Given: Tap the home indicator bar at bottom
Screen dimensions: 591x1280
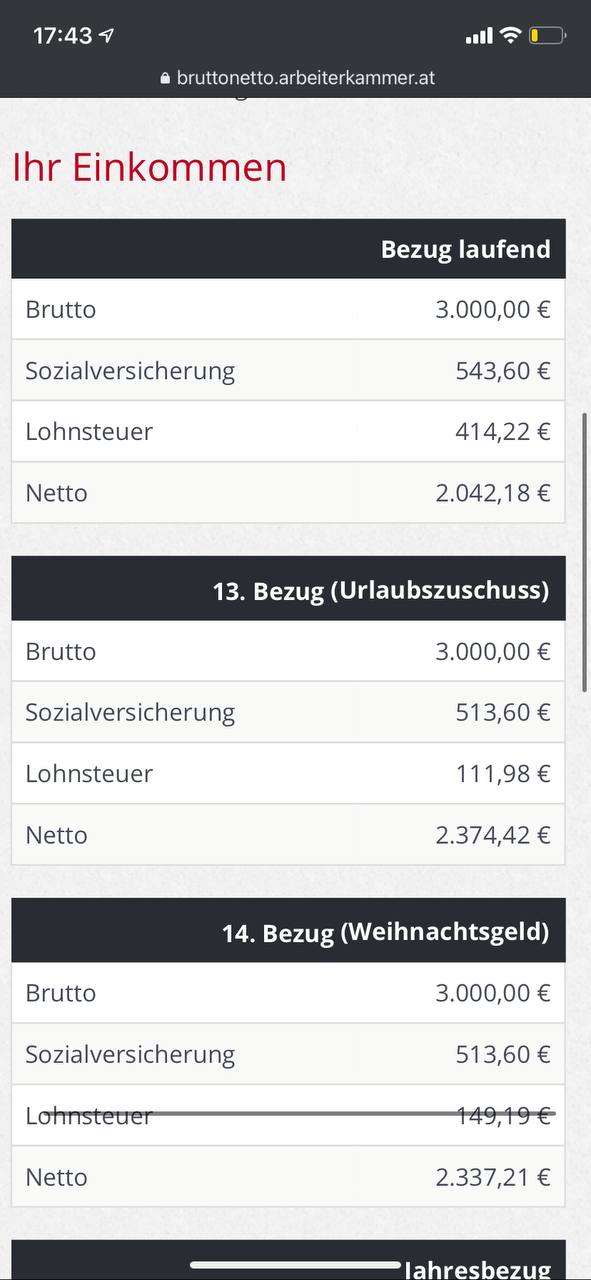Looking at the screenshot, I should 295,1265.
